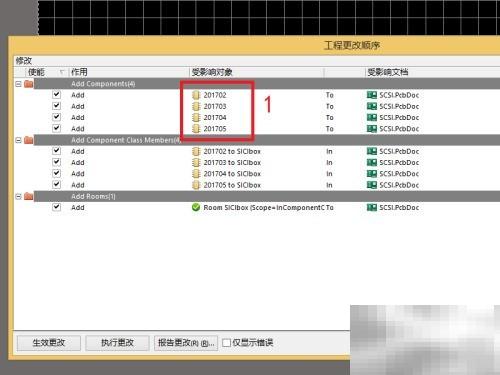This screenshot has width=500, height=375.
Task: Click the icon beside 201703 to SICIbox
Action: (x=196, y=163)
